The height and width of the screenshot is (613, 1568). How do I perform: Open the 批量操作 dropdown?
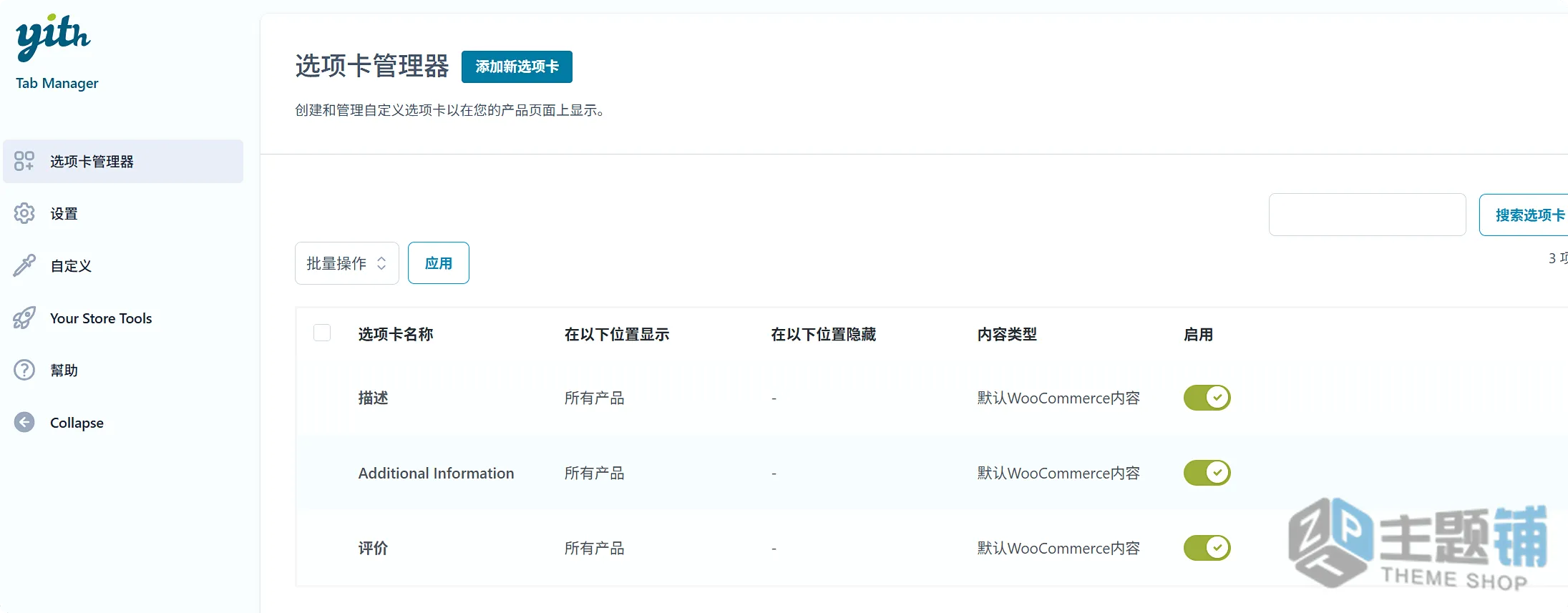[x=347, y=263]
